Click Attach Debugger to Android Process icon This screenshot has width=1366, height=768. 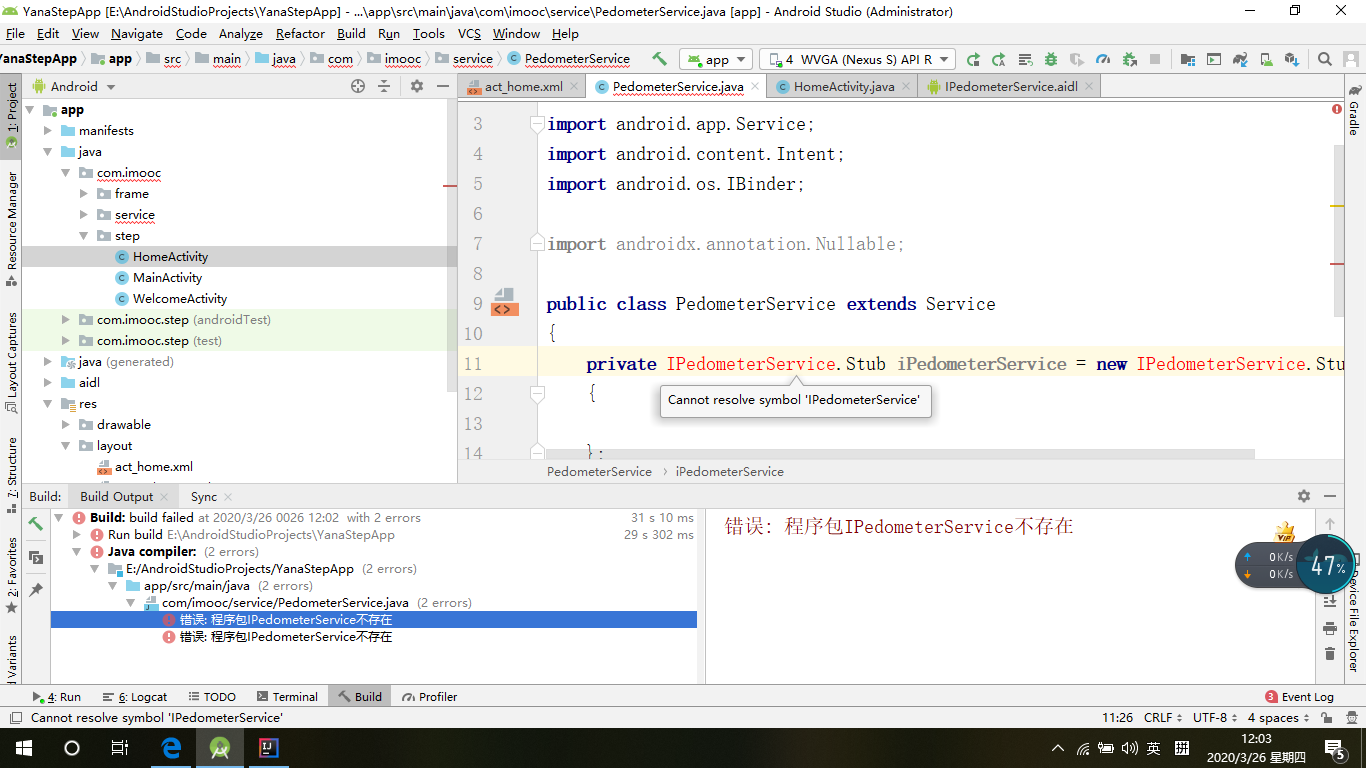coord(1129,59)
